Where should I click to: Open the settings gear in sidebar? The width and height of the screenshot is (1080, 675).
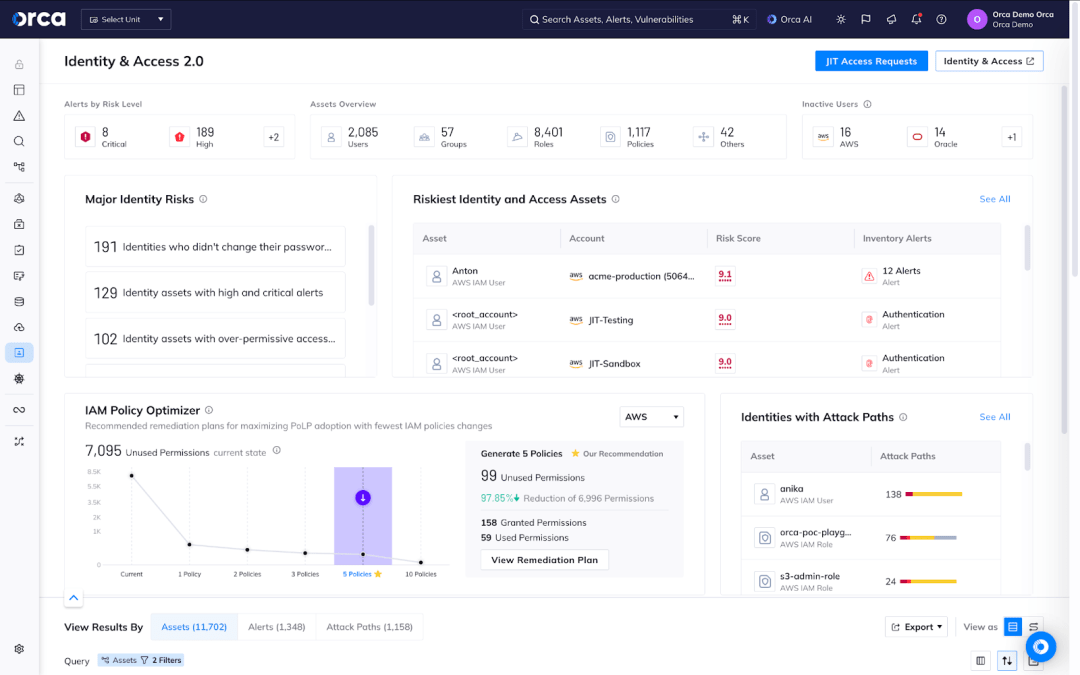click(x=19, y=649)
